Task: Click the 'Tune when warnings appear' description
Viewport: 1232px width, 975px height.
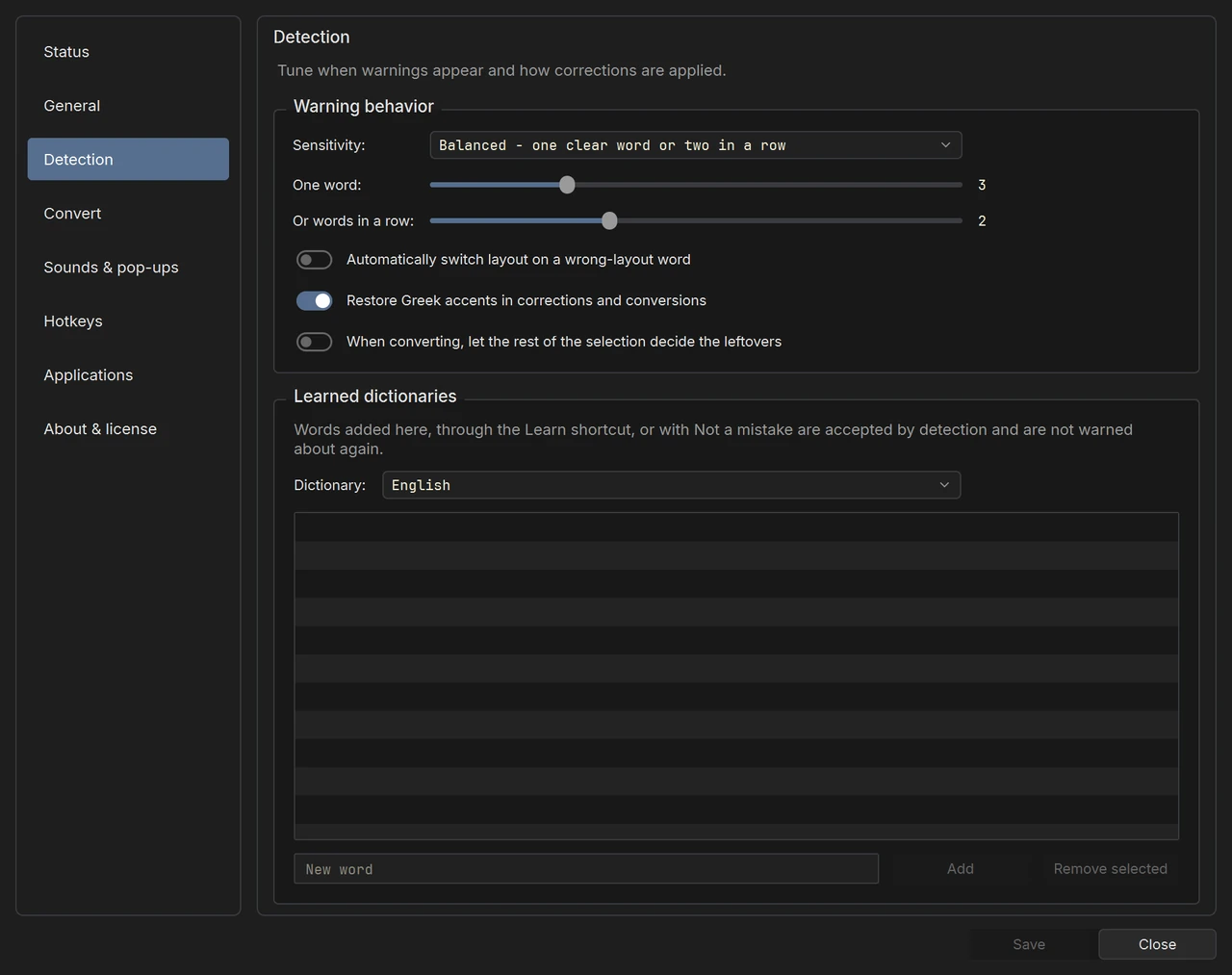Action: tap(501, 70)
